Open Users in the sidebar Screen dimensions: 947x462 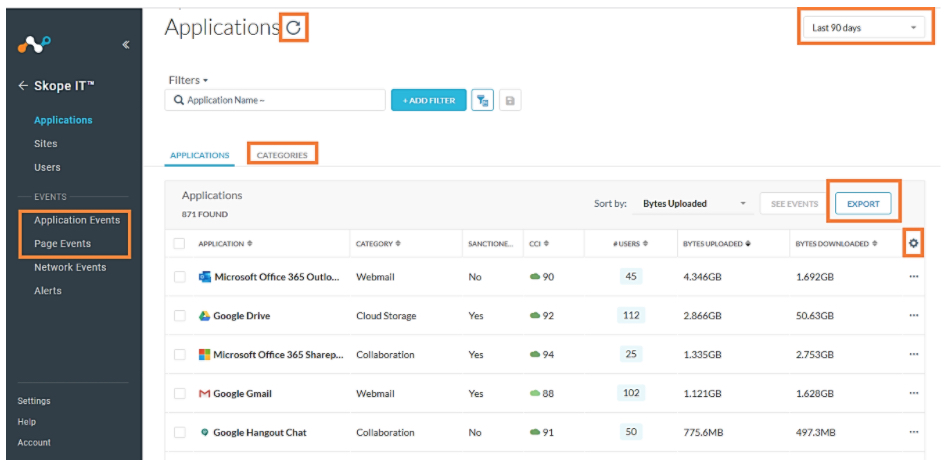[x=47, y=167]
